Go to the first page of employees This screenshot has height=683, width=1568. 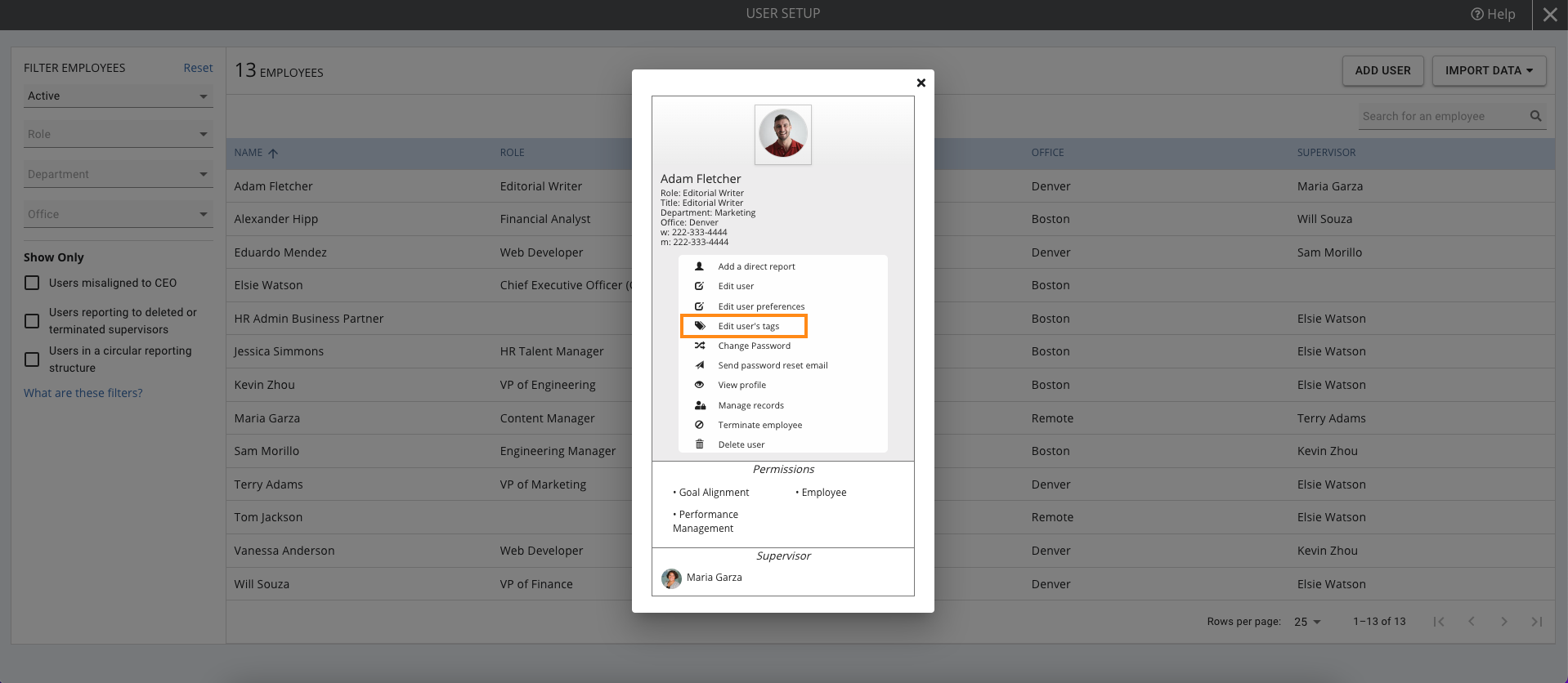pyautogui.click(x=1439, y=622)
